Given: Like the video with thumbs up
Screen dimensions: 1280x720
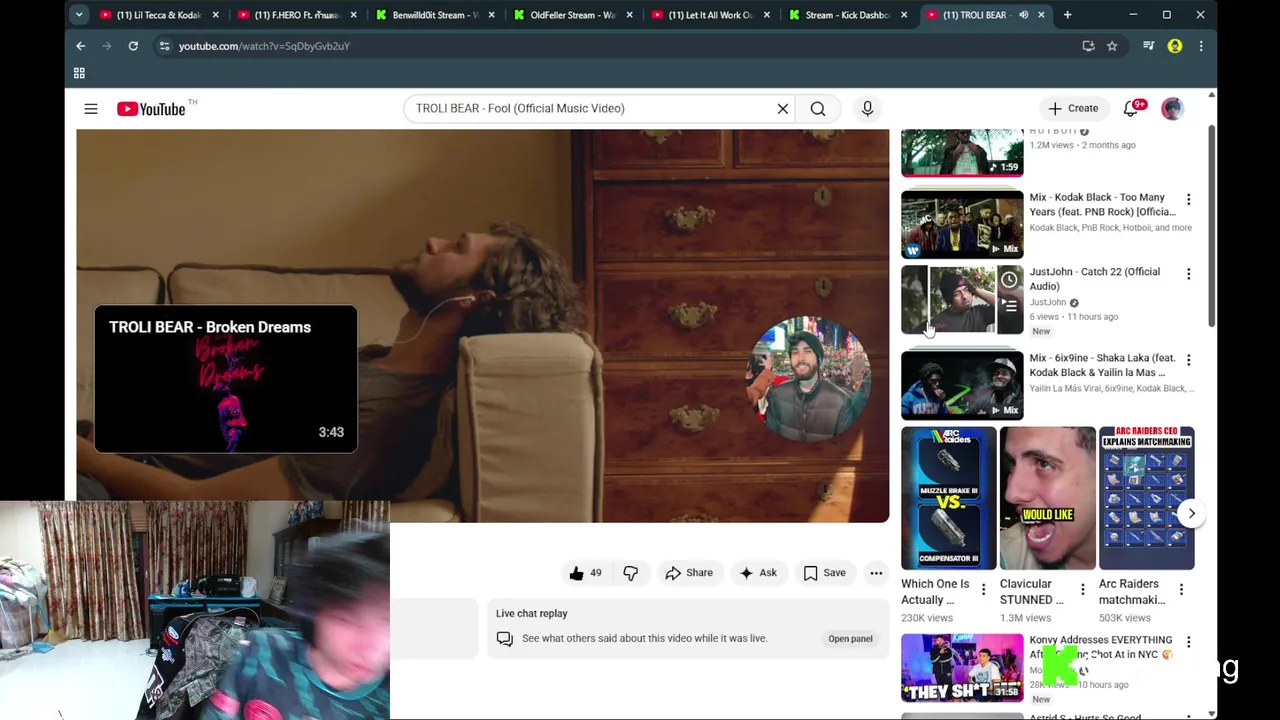Looking at the screenshot, I should tap(585, 573).
